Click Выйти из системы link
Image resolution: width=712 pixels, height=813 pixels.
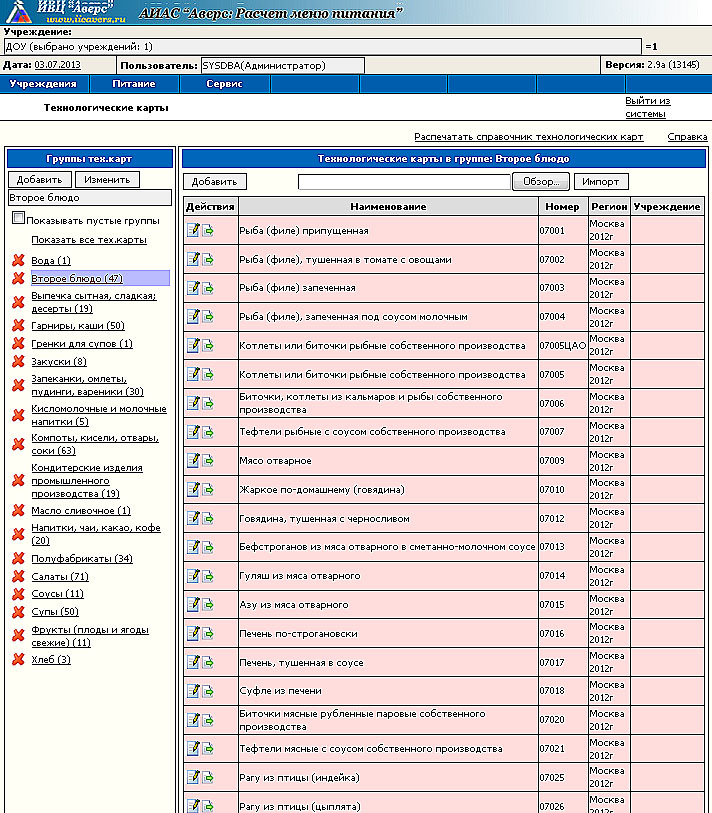[647, 107]
